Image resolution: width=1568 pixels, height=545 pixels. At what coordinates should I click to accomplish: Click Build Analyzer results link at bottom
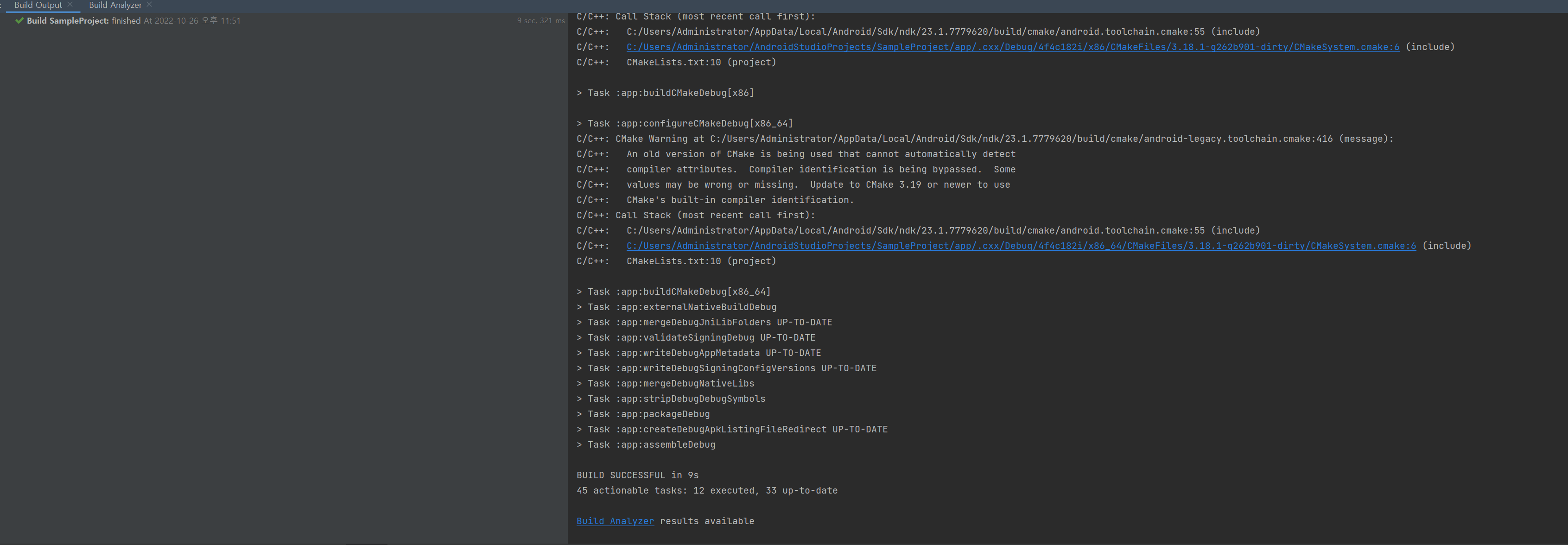[x=615, y=521]
